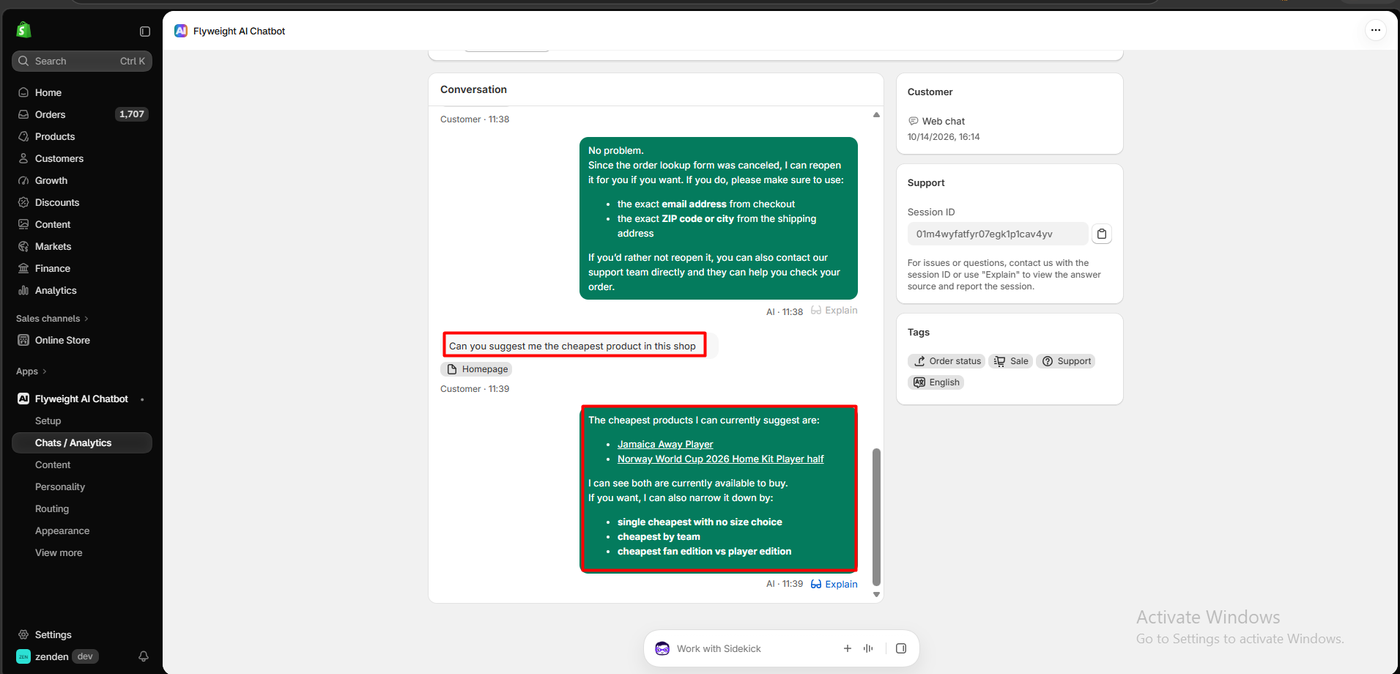Image resolution: width=1400 pixels, height=674 pixels.
Task: Open the Setup submenu item
Action: tap(82, 421)
